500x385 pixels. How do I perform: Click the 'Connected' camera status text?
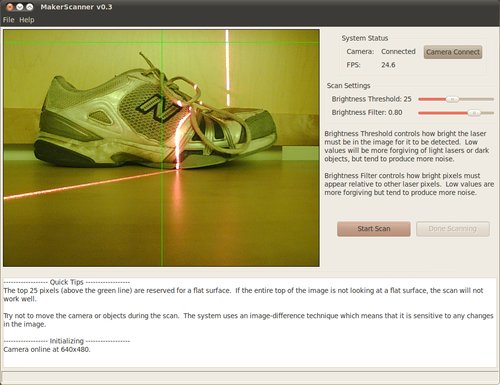click(x=398, y=51)
